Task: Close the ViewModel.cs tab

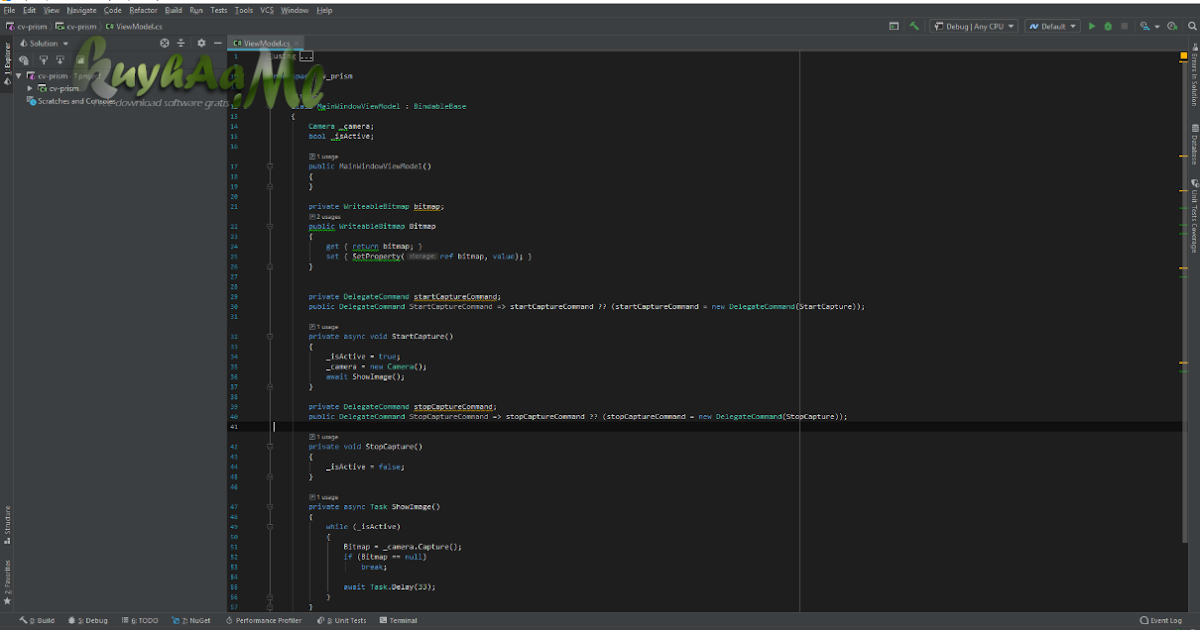Action: 296,43
